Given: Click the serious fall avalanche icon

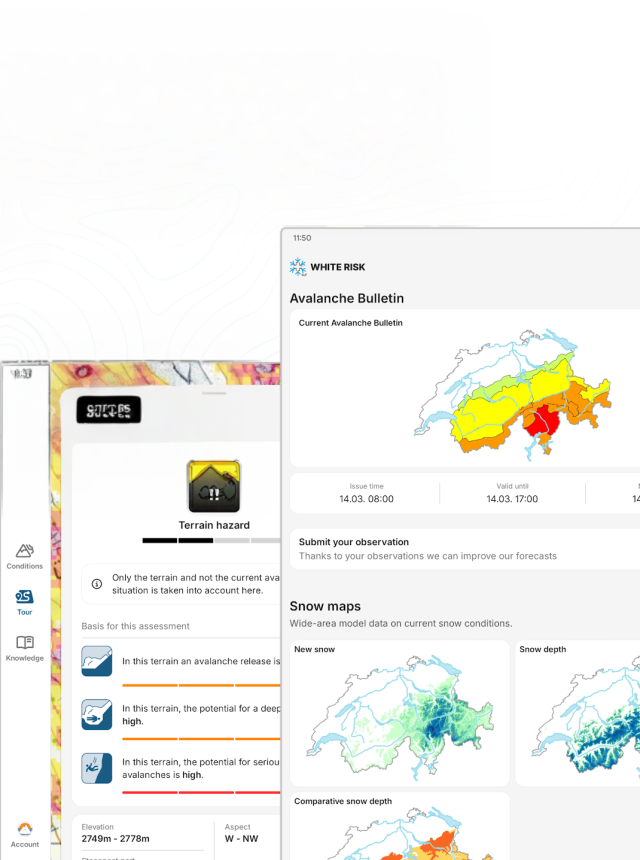Looking at the screenshot, I should pyautogui.click(x=97, y=767).
